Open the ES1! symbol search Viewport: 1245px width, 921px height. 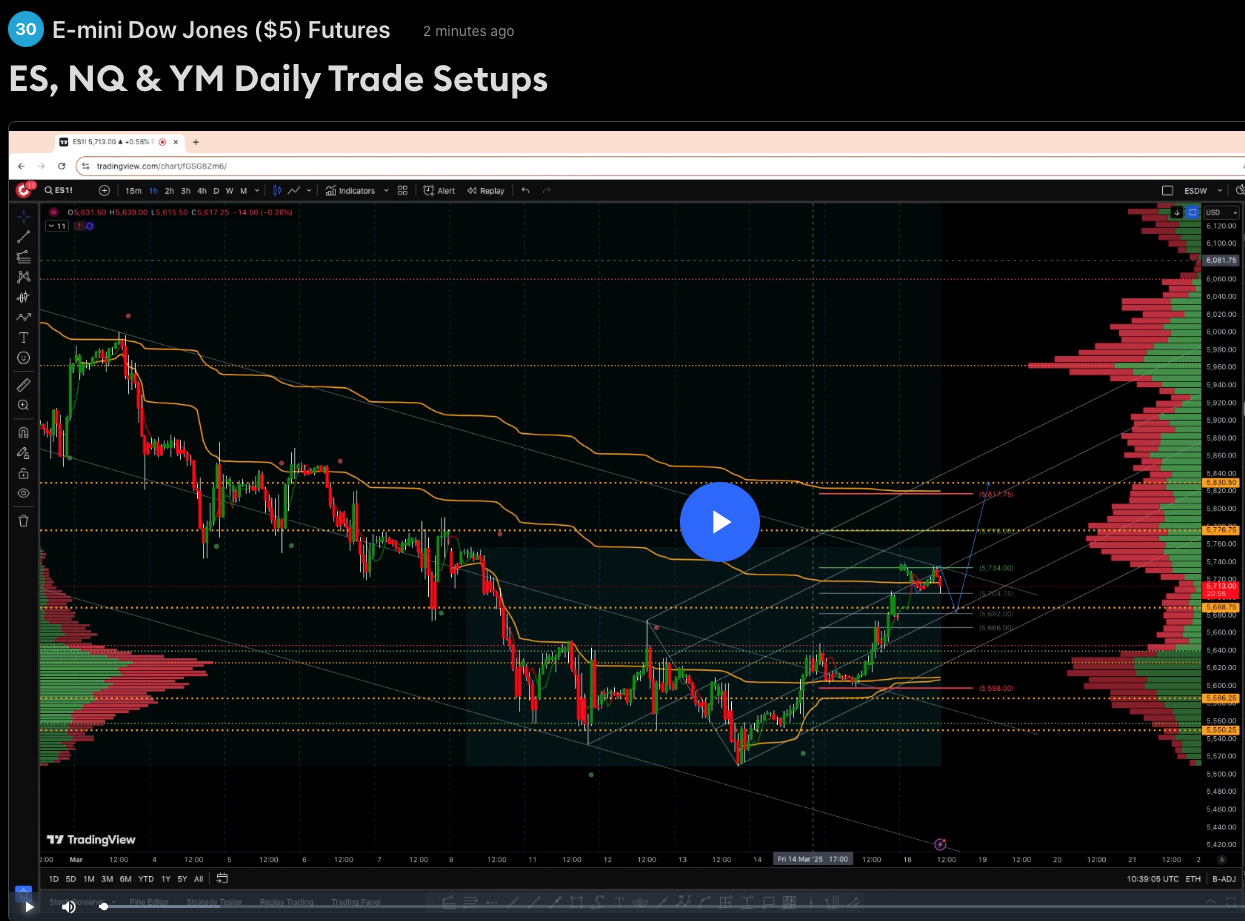(59, 190)
